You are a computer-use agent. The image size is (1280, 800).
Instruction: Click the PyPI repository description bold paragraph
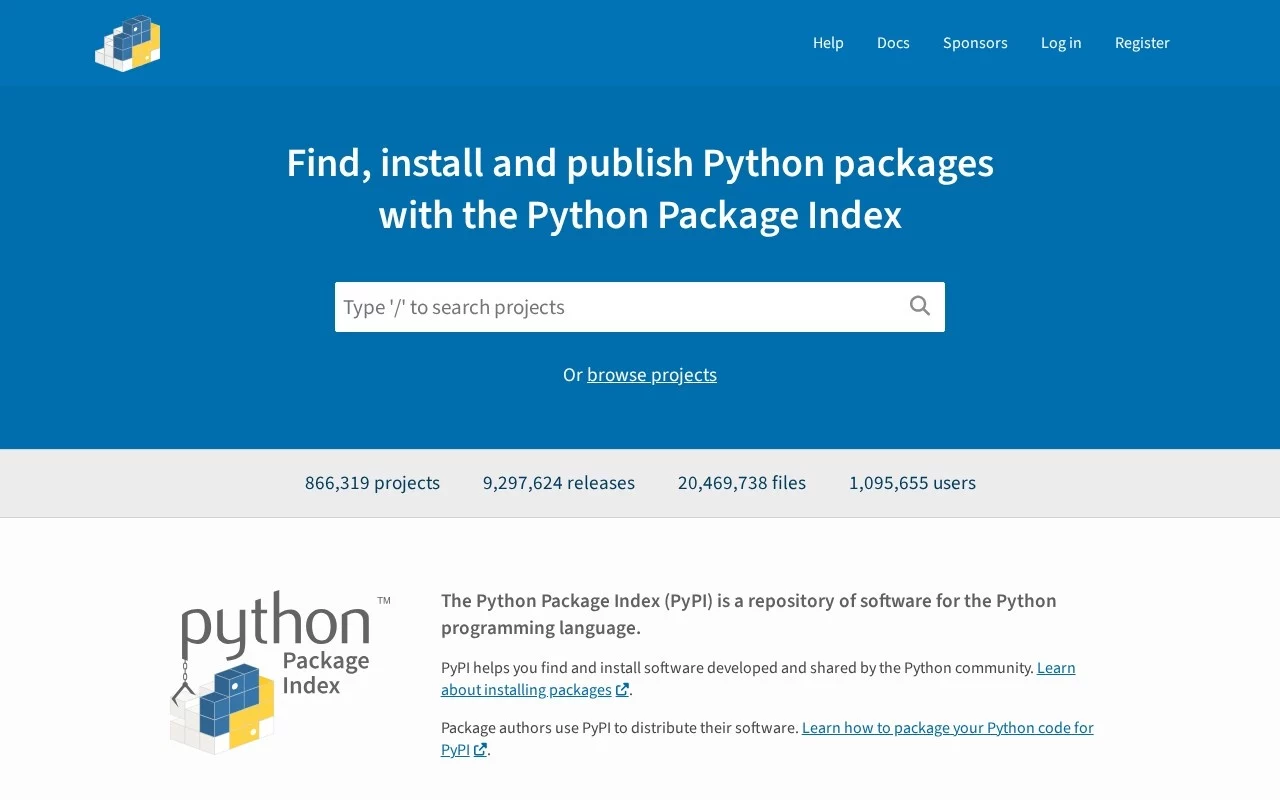coord(749,614)
